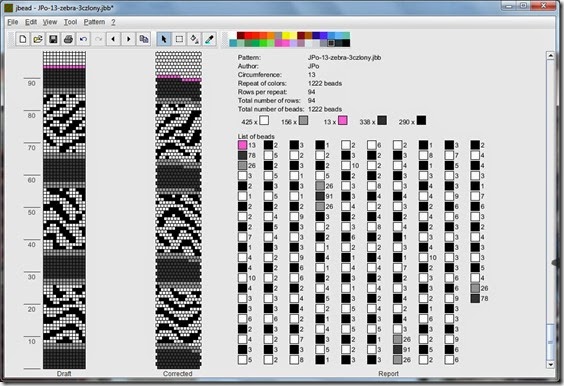Click the arrange/copy pattern icon
Image resolution: width=564 pixels, height=386 pixels.
point(144,39)
